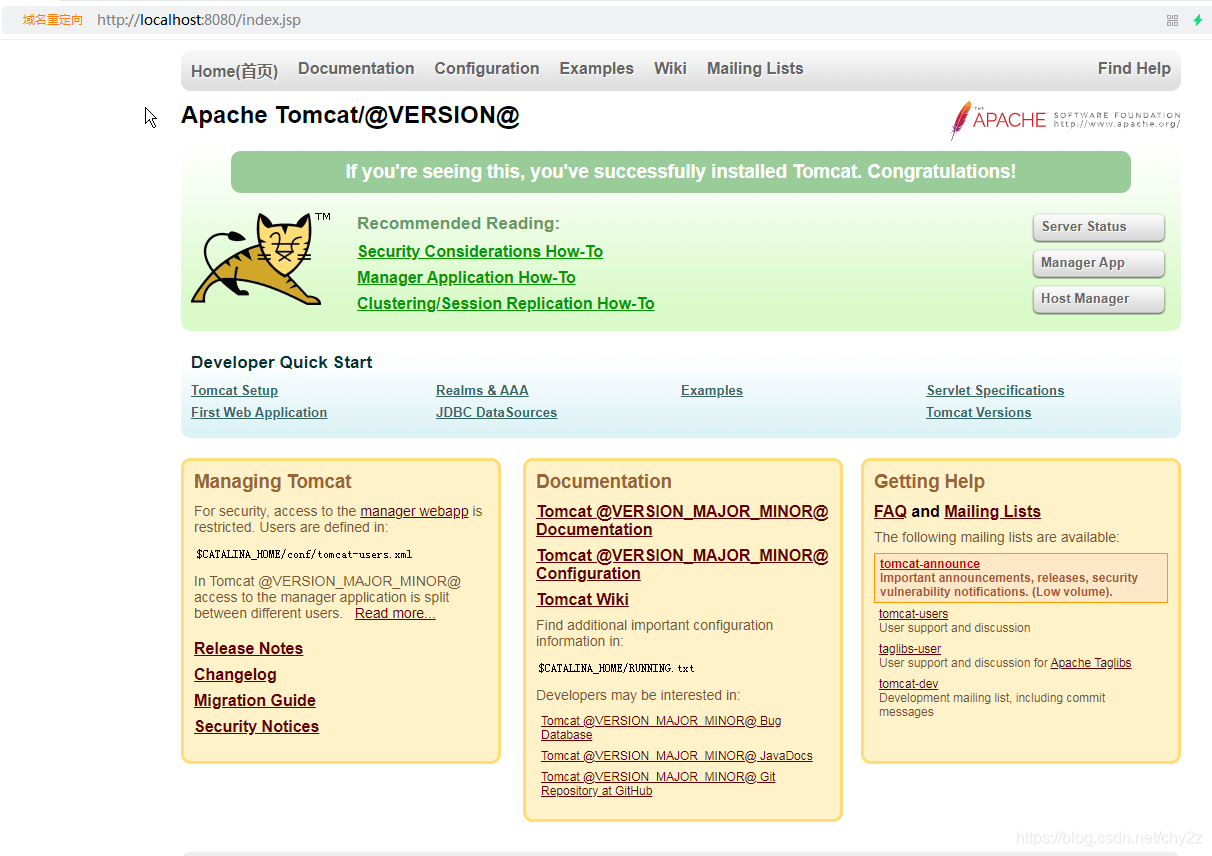Open the taglibs-user mailing list link

[x=910, y=649]
